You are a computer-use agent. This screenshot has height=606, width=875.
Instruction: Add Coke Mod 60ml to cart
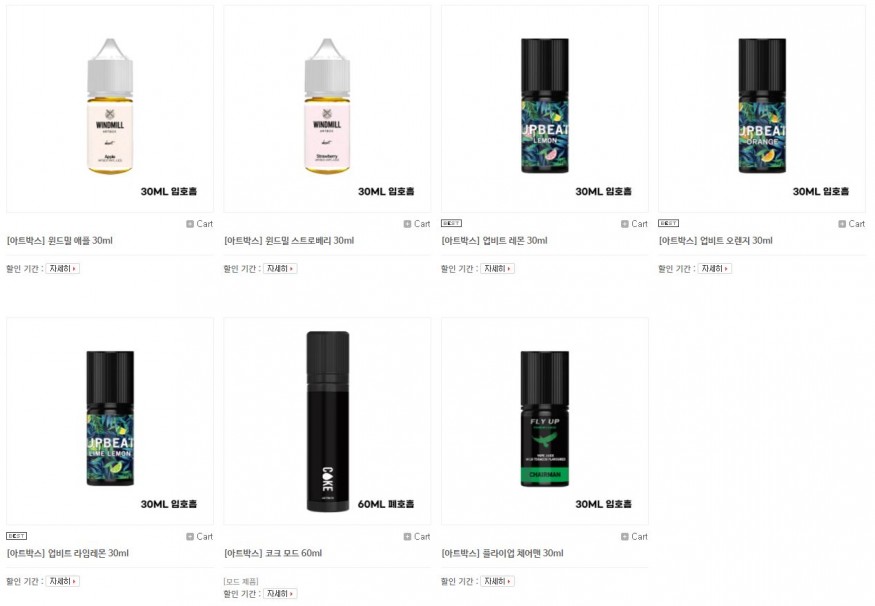pyautogui.click(x=417, y=536)
